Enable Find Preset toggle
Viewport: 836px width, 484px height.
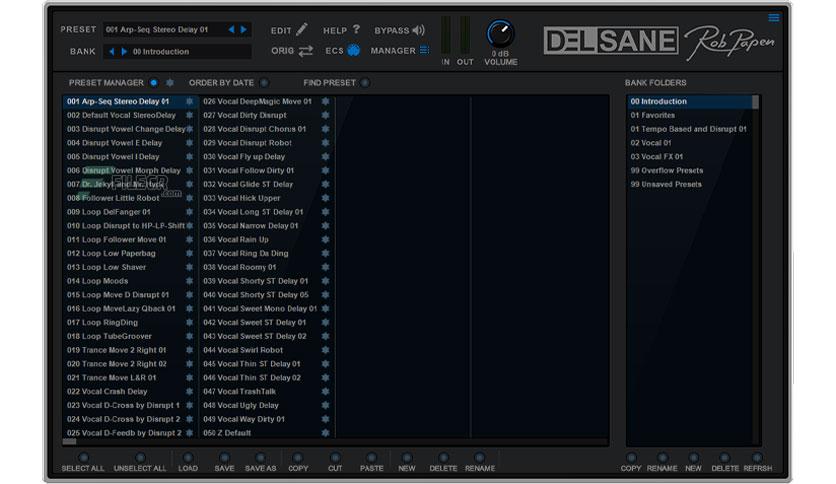click(x=365, y=83)
